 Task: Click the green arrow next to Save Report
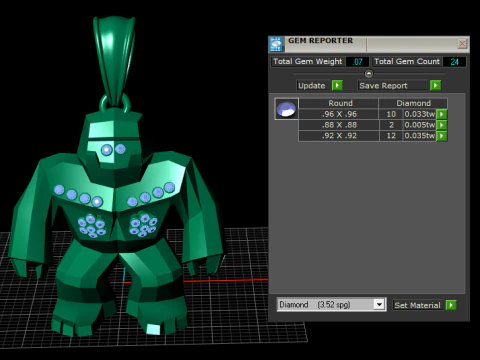coord(435,85)
